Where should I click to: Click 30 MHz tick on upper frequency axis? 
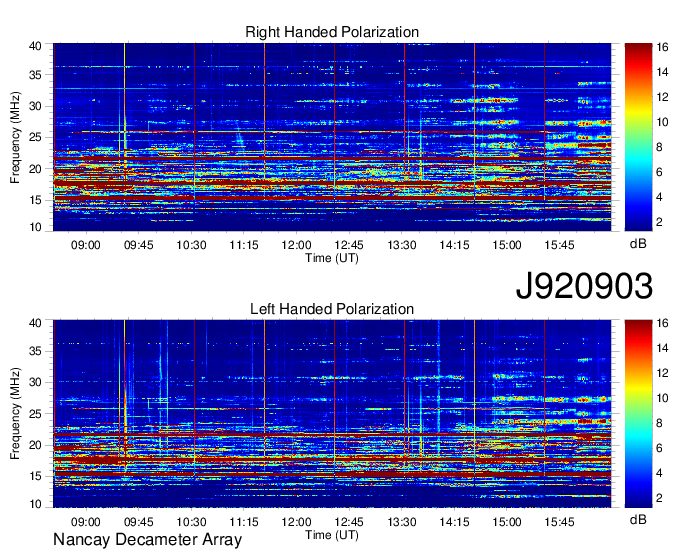click(35, 106)
